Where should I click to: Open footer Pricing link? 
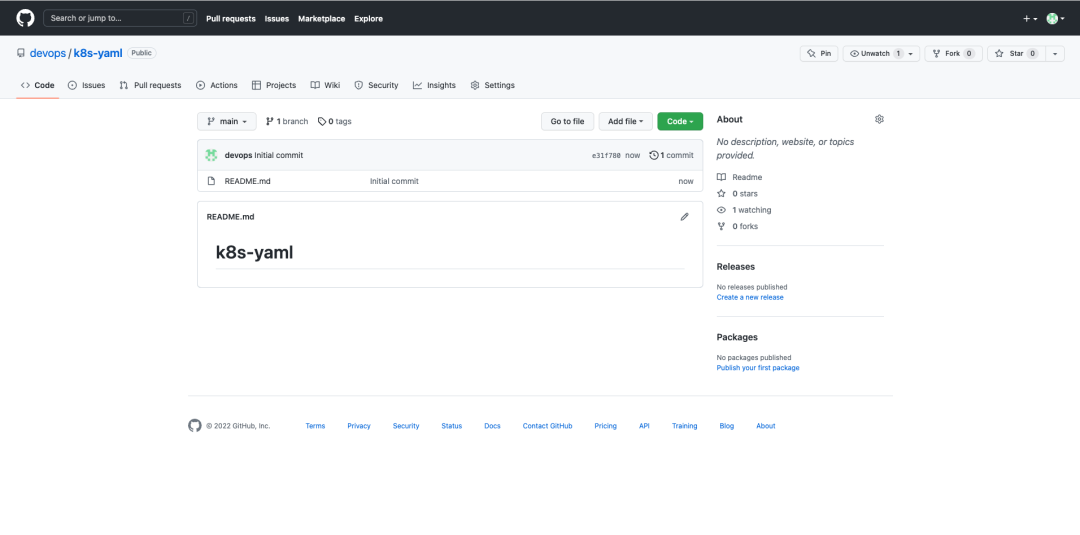(605, 426)
